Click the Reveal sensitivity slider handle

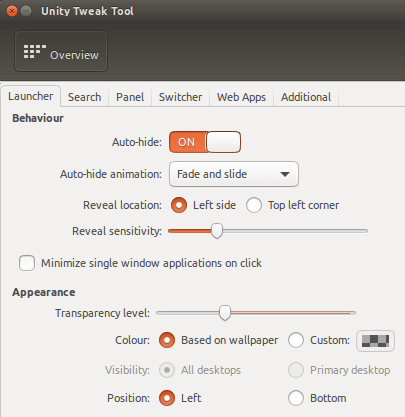point(217,231)
